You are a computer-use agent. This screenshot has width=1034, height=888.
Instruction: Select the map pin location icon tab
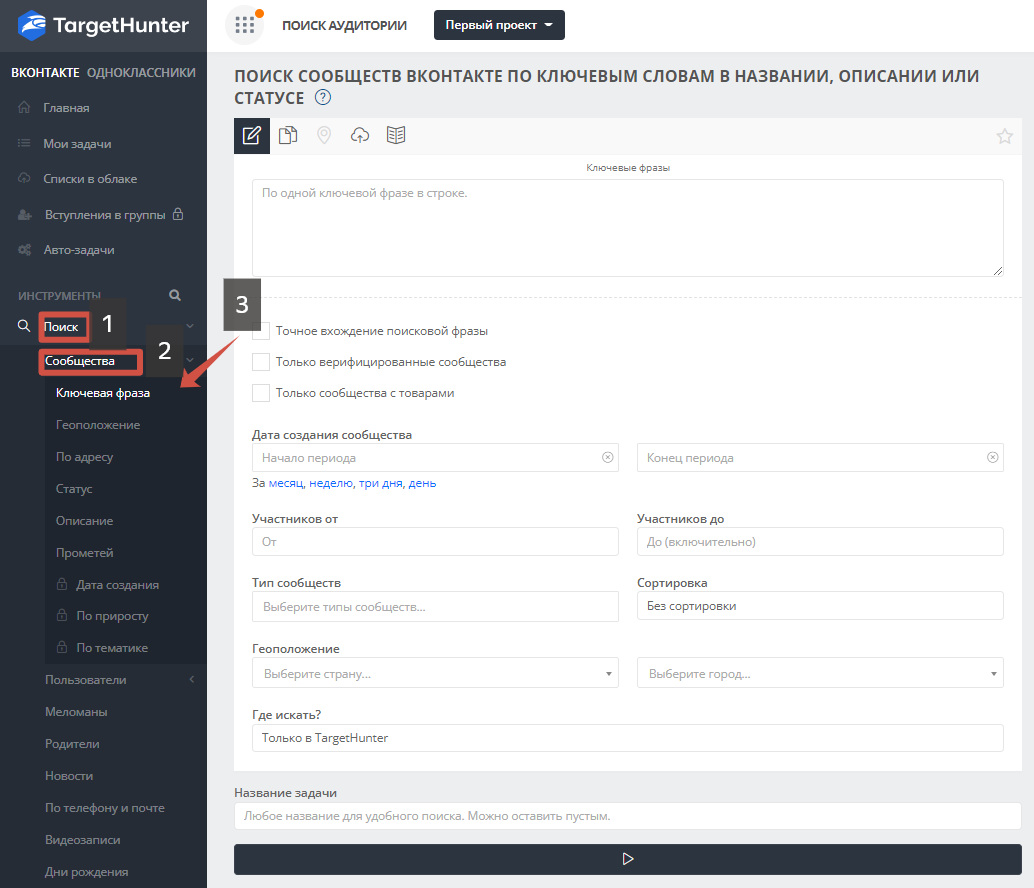pyautogui.click(x=324, y=136)
